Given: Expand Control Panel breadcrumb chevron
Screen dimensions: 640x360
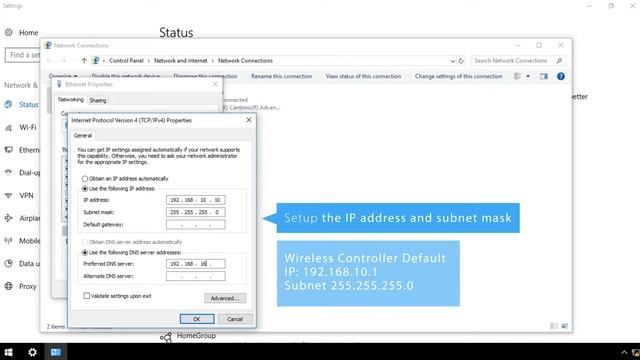Looking at the screenshot, I should 149,61.
